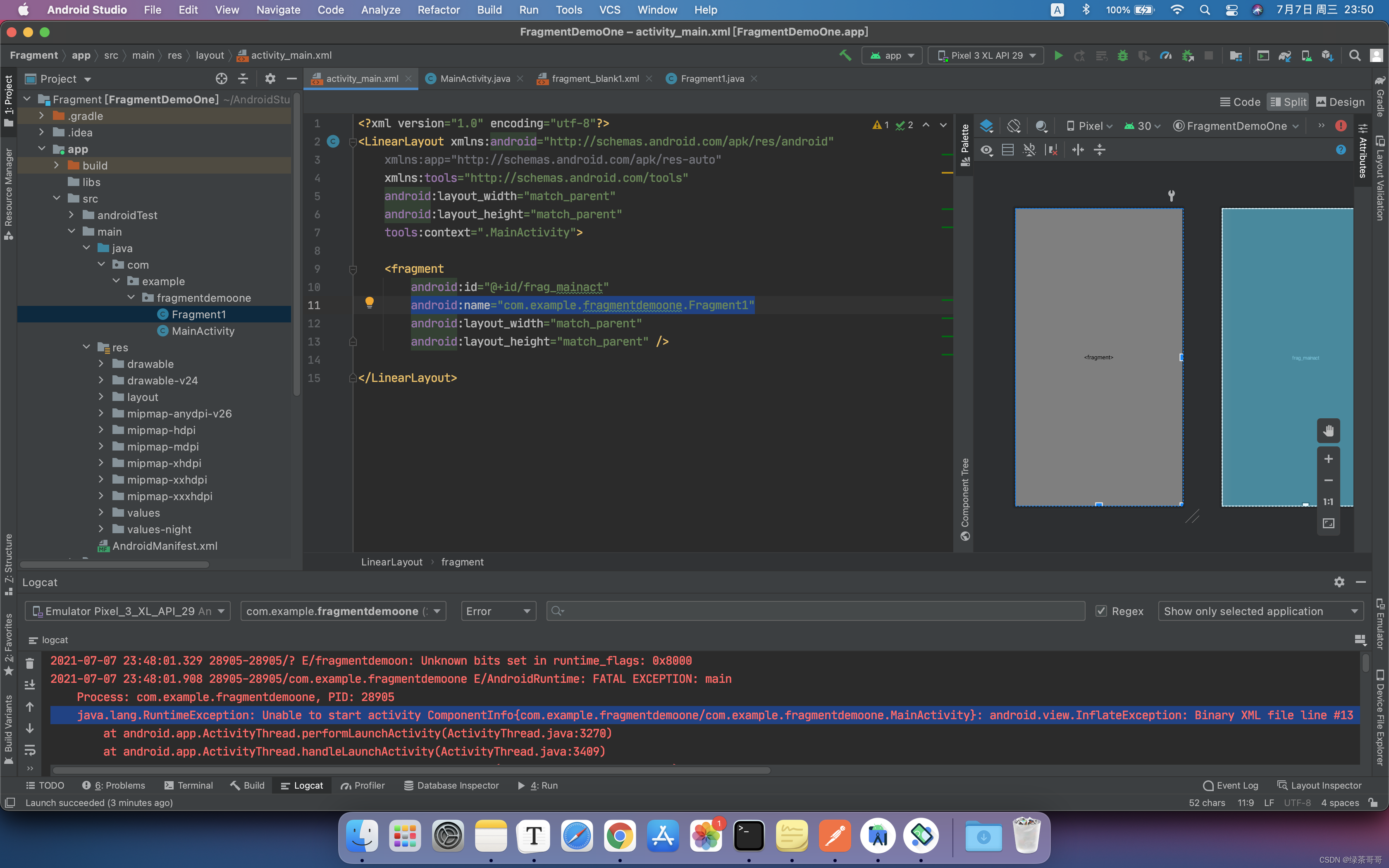The image size is (1389, 868).
Task: Clear logcat with the trash icon
Action: (x=30, y=663)
